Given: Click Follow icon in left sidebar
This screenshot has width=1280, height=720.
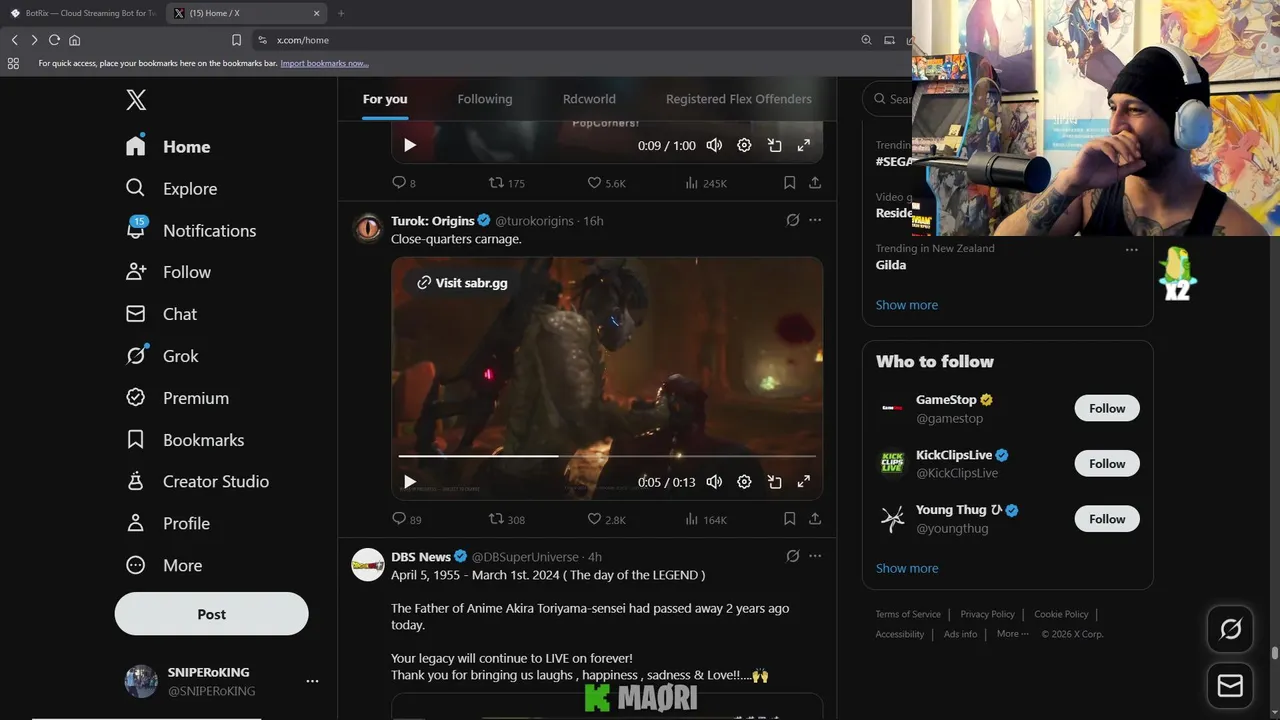Looking at the screenshot, I should point(136,272).
